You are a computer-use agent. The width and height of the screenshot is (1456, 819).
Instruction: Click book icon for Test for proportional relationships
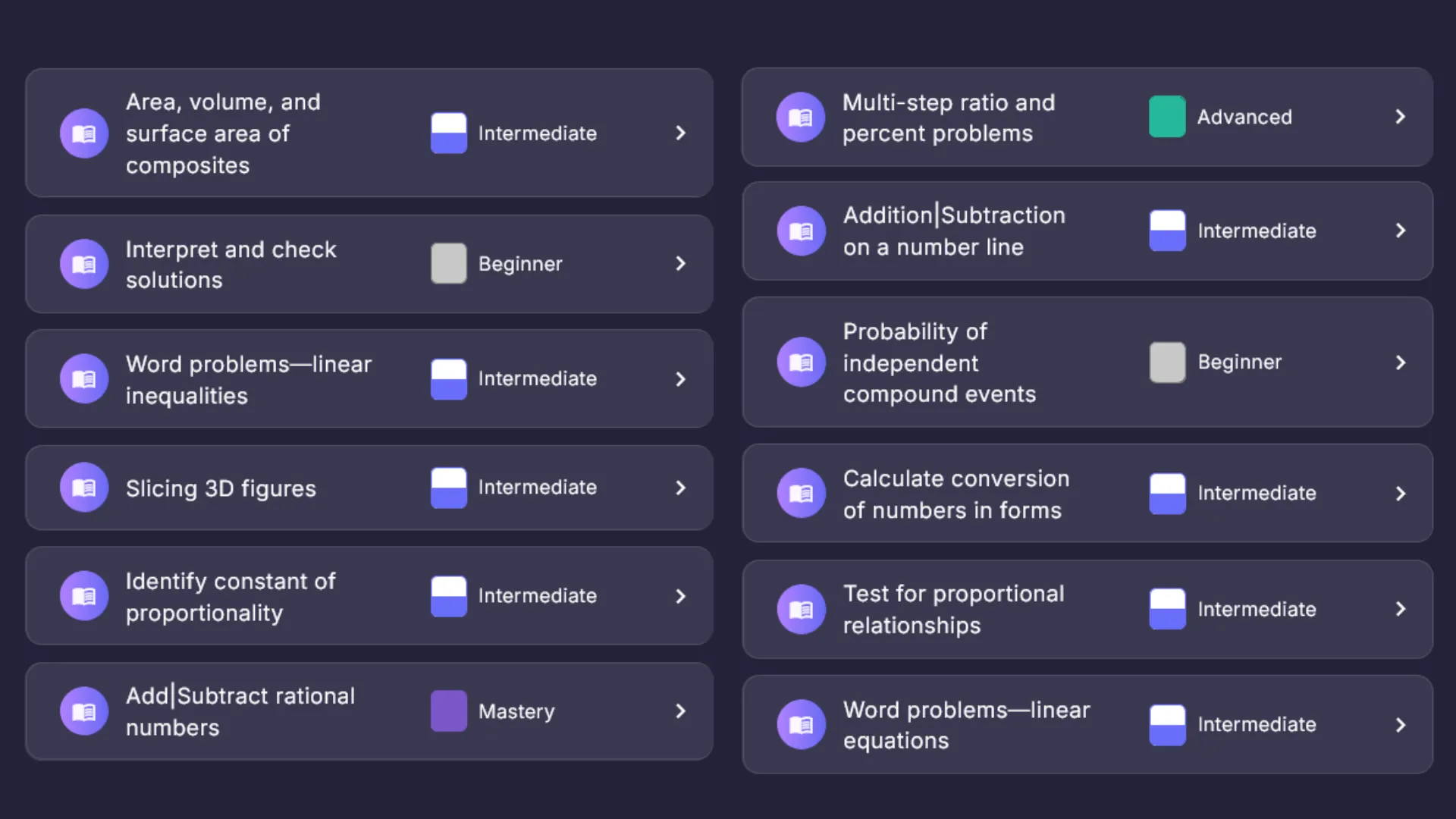click(x=801, y=609)
